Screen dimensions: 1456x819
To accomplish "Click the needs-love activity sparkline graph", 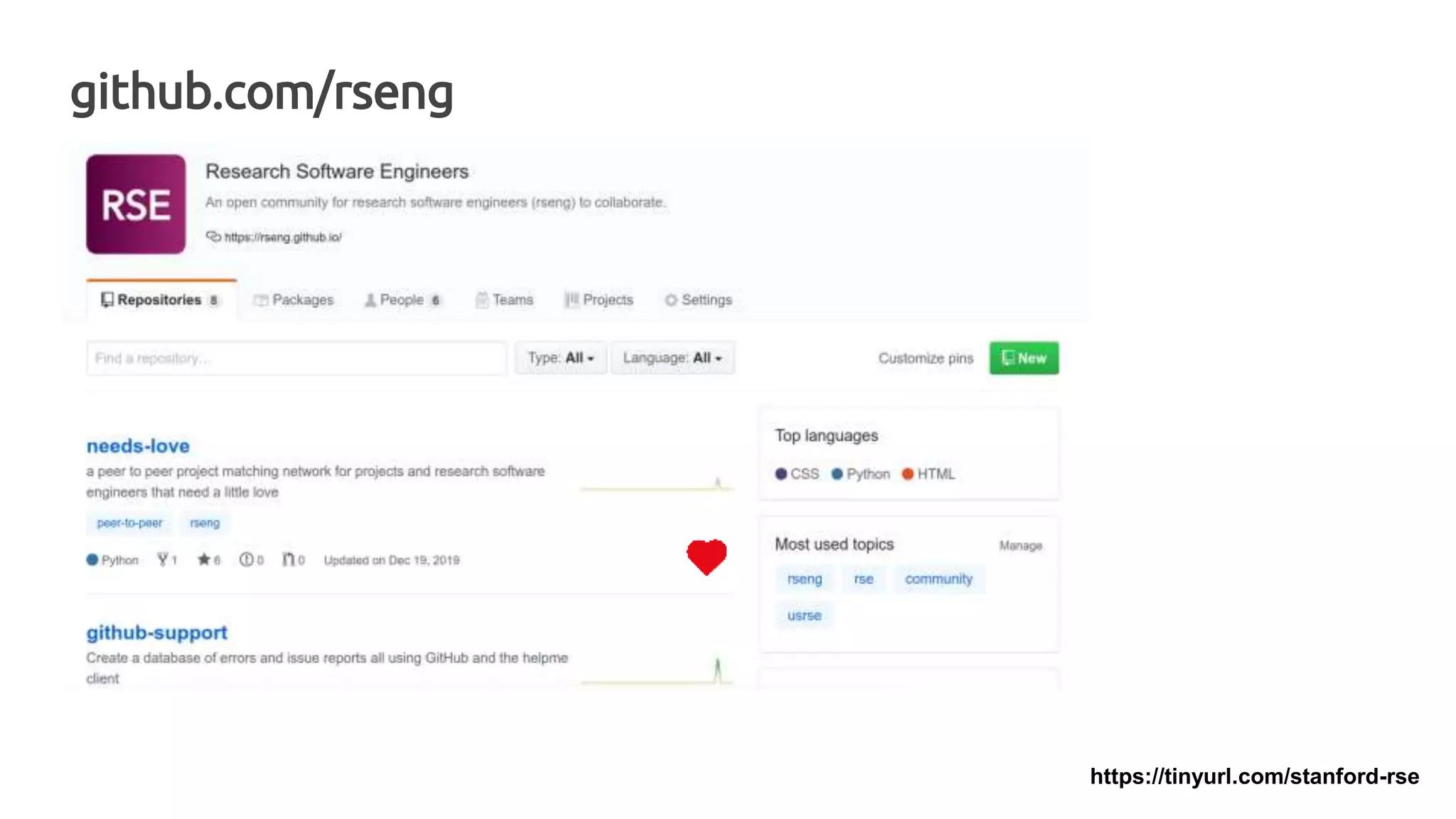I will [x=657, y=484].
